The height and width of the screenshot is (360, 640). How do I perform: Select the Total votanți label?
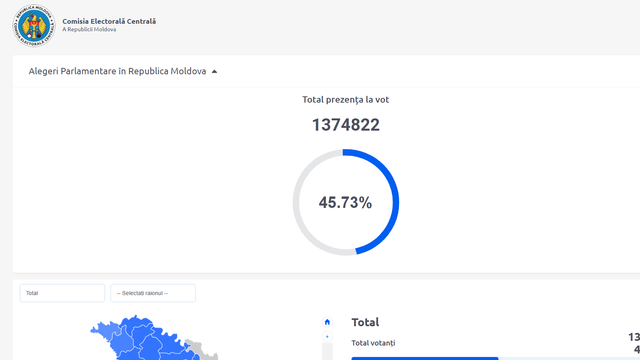point(373,343)
